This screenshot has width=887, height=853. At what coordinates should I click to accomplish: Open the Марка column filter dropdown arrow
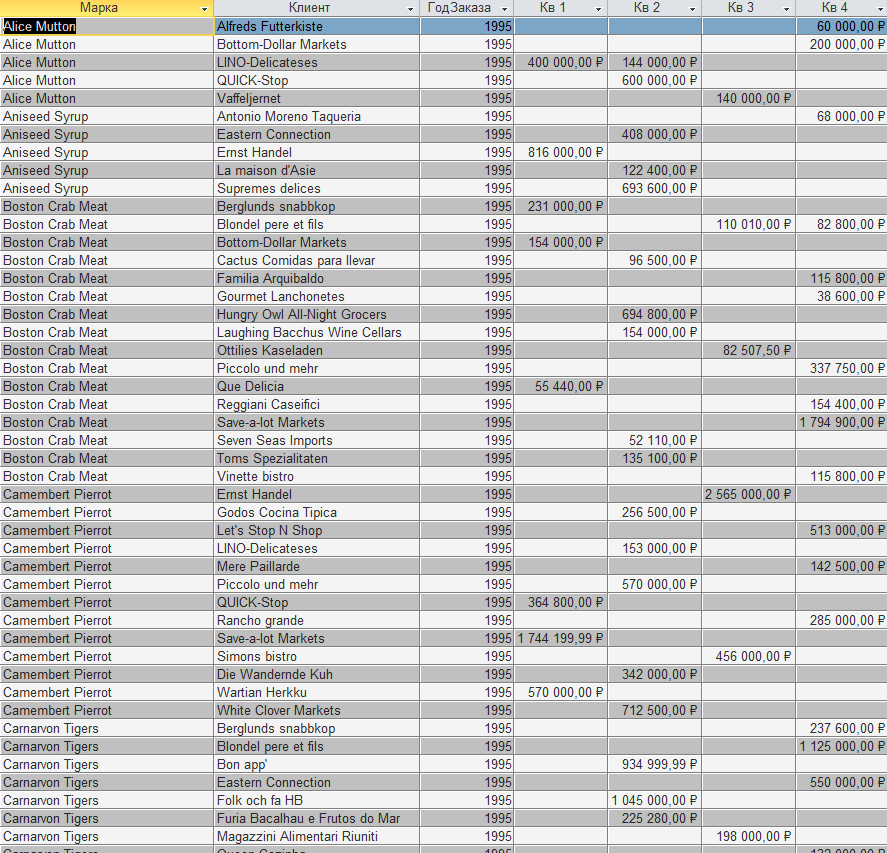click(204, 8)
